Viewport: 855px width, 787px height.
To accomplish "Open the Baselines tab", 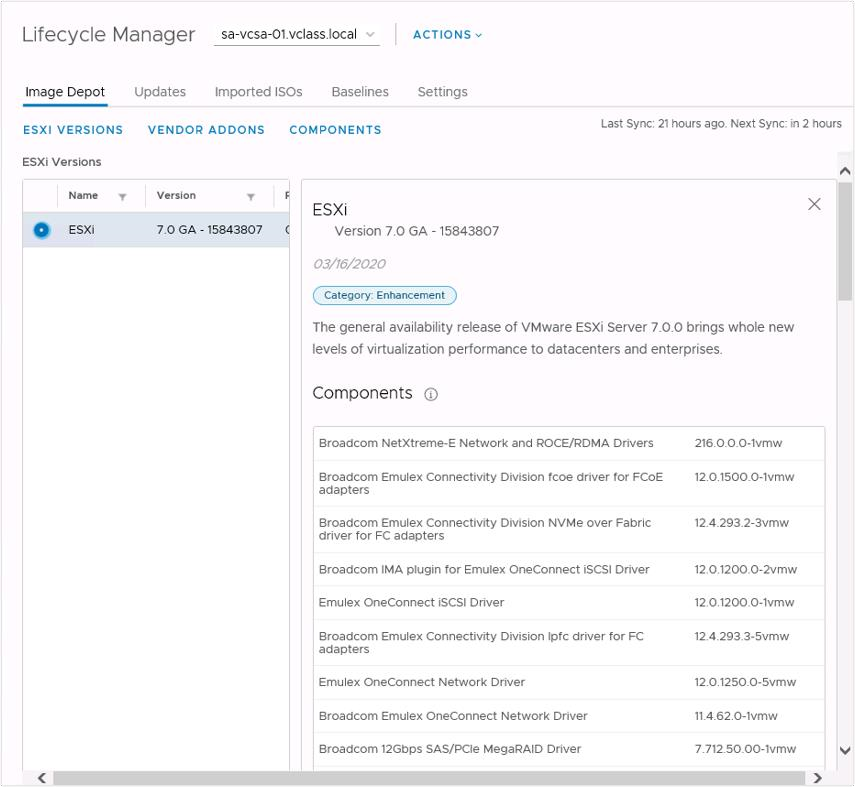I will pos(360,92).
